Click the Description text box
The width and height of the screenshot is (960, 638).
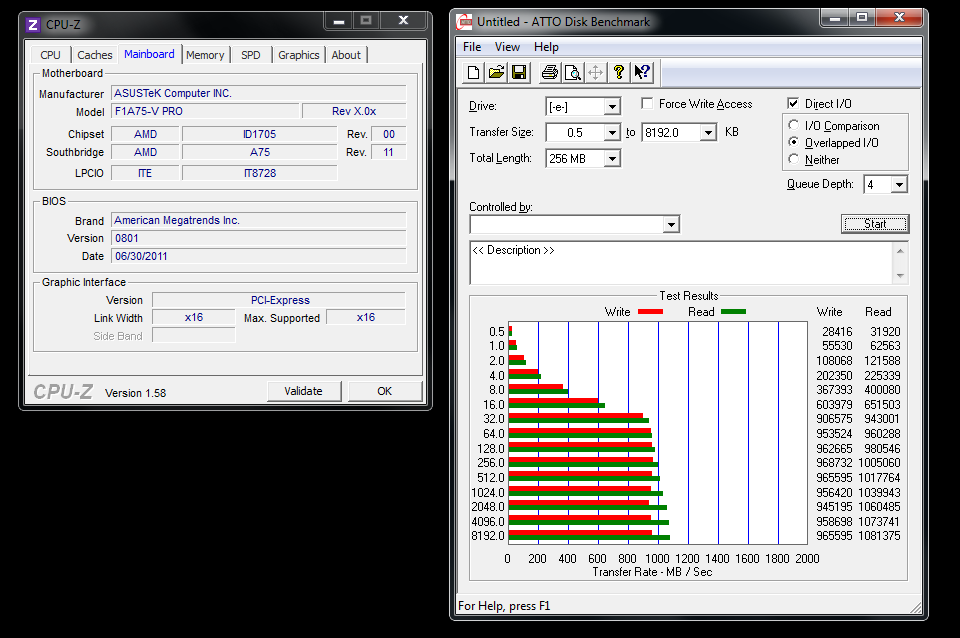tap(682, 263)
